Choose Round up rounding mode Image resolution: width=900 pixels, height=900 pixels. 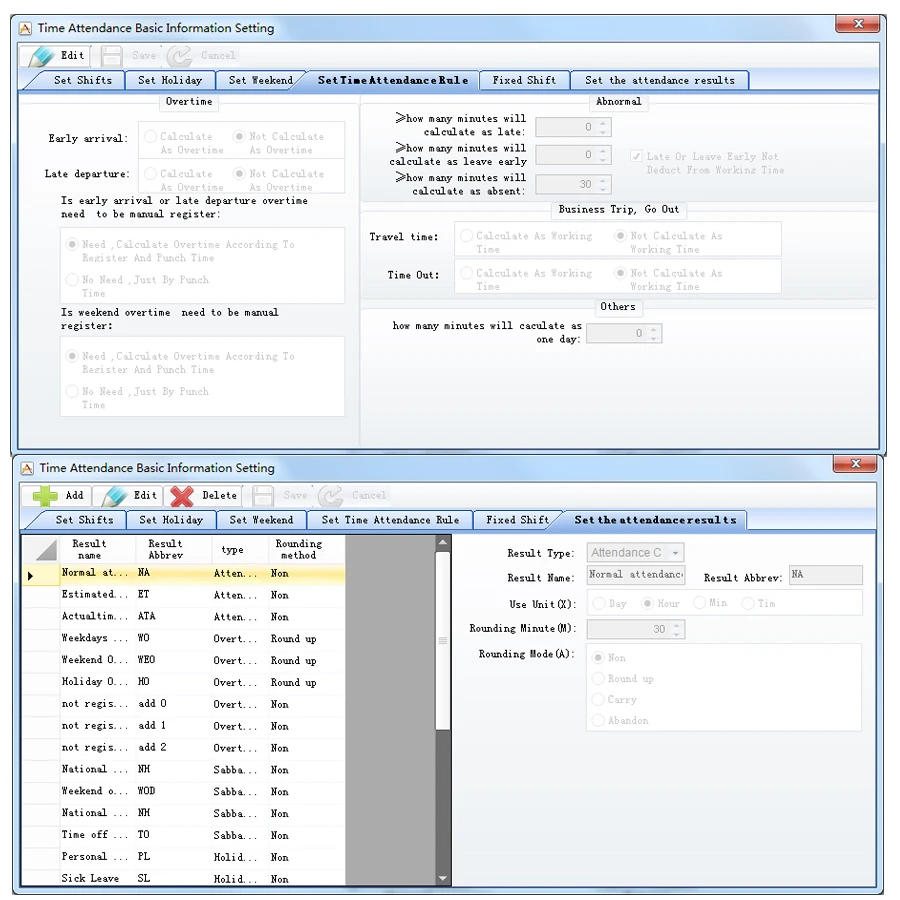click(598, 679)
